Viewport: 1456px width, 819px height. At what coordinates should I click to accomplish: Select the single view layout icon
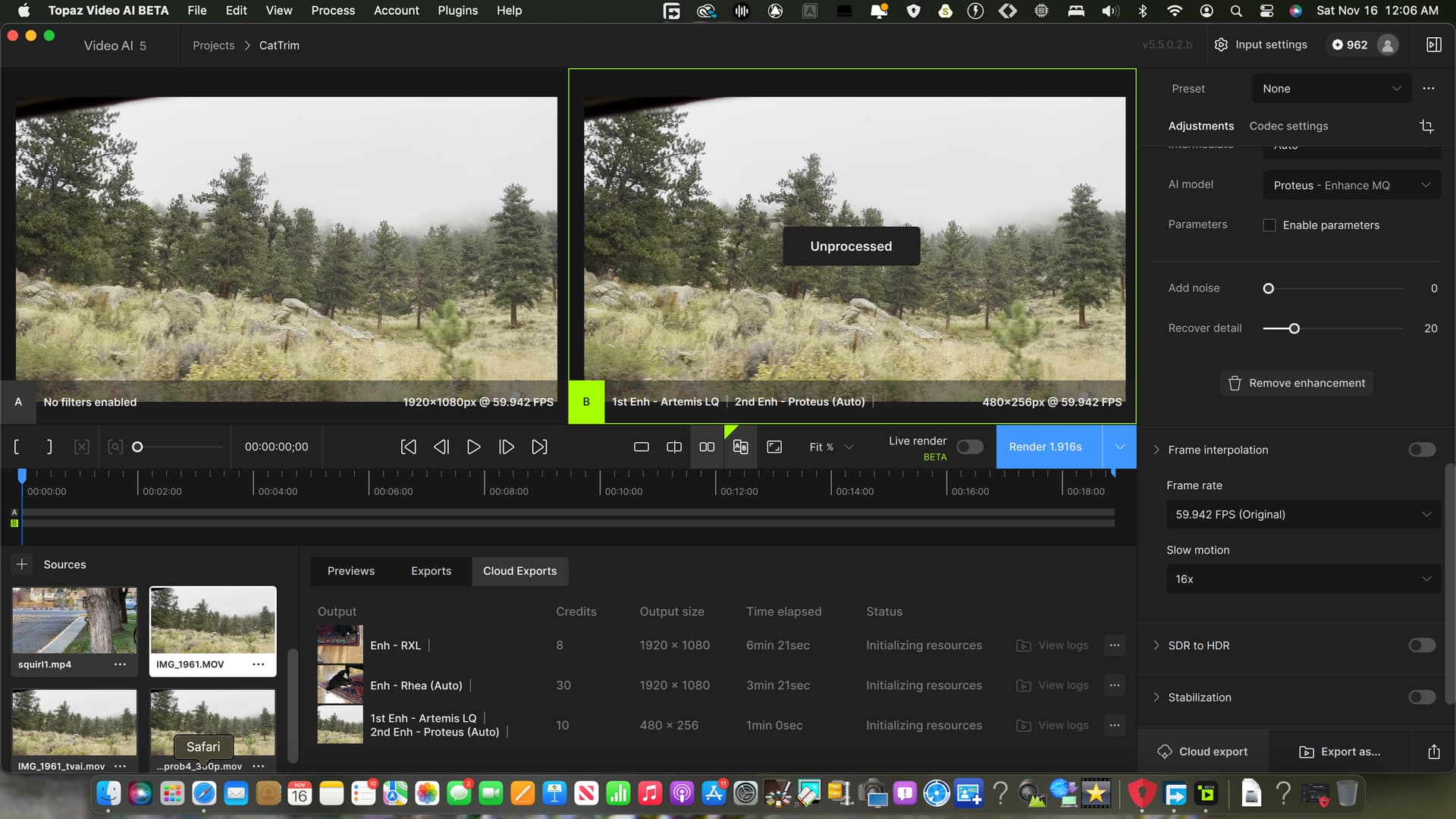[642, 447]
